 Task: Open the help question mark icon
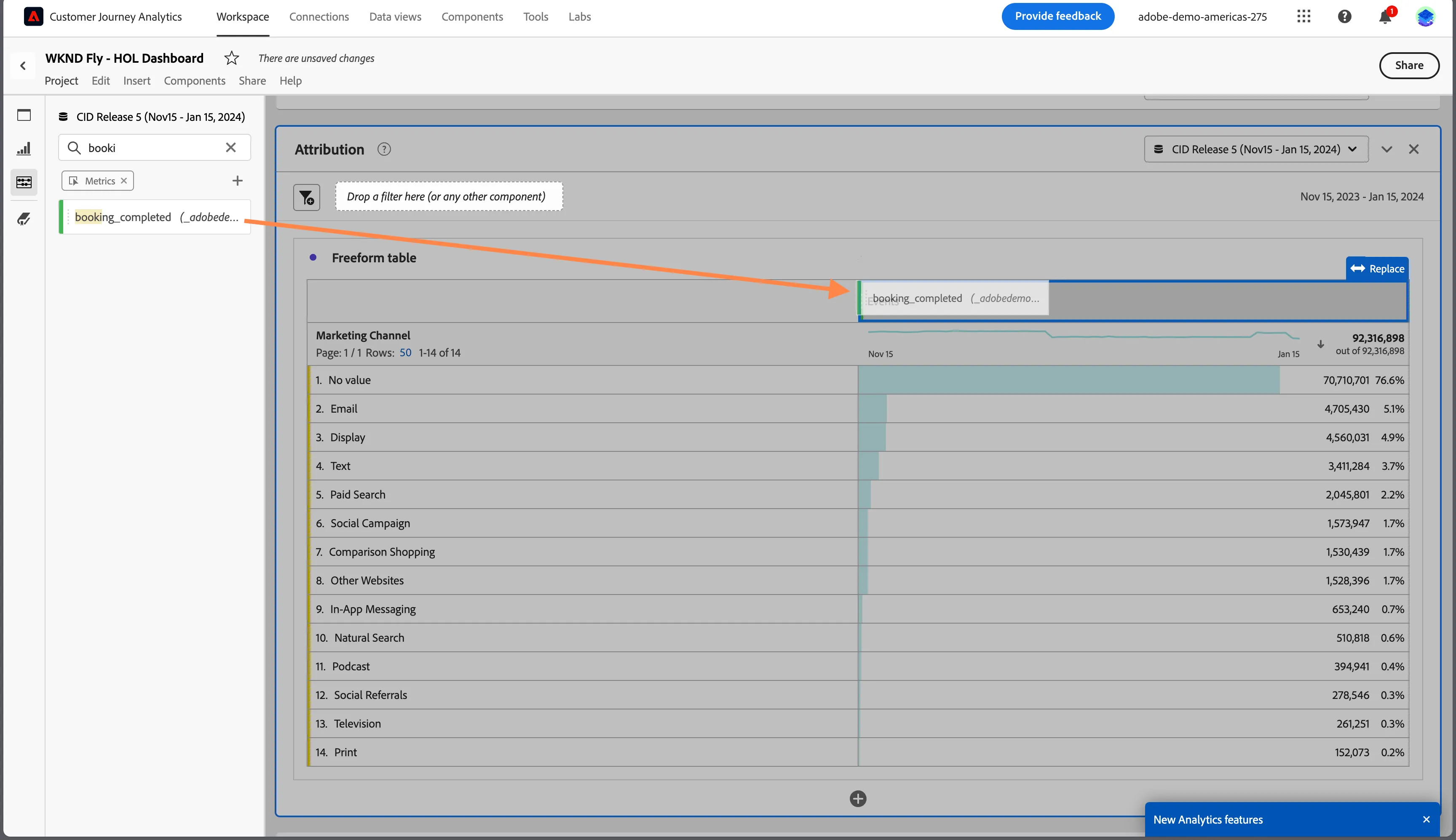tap(1345, 17)
